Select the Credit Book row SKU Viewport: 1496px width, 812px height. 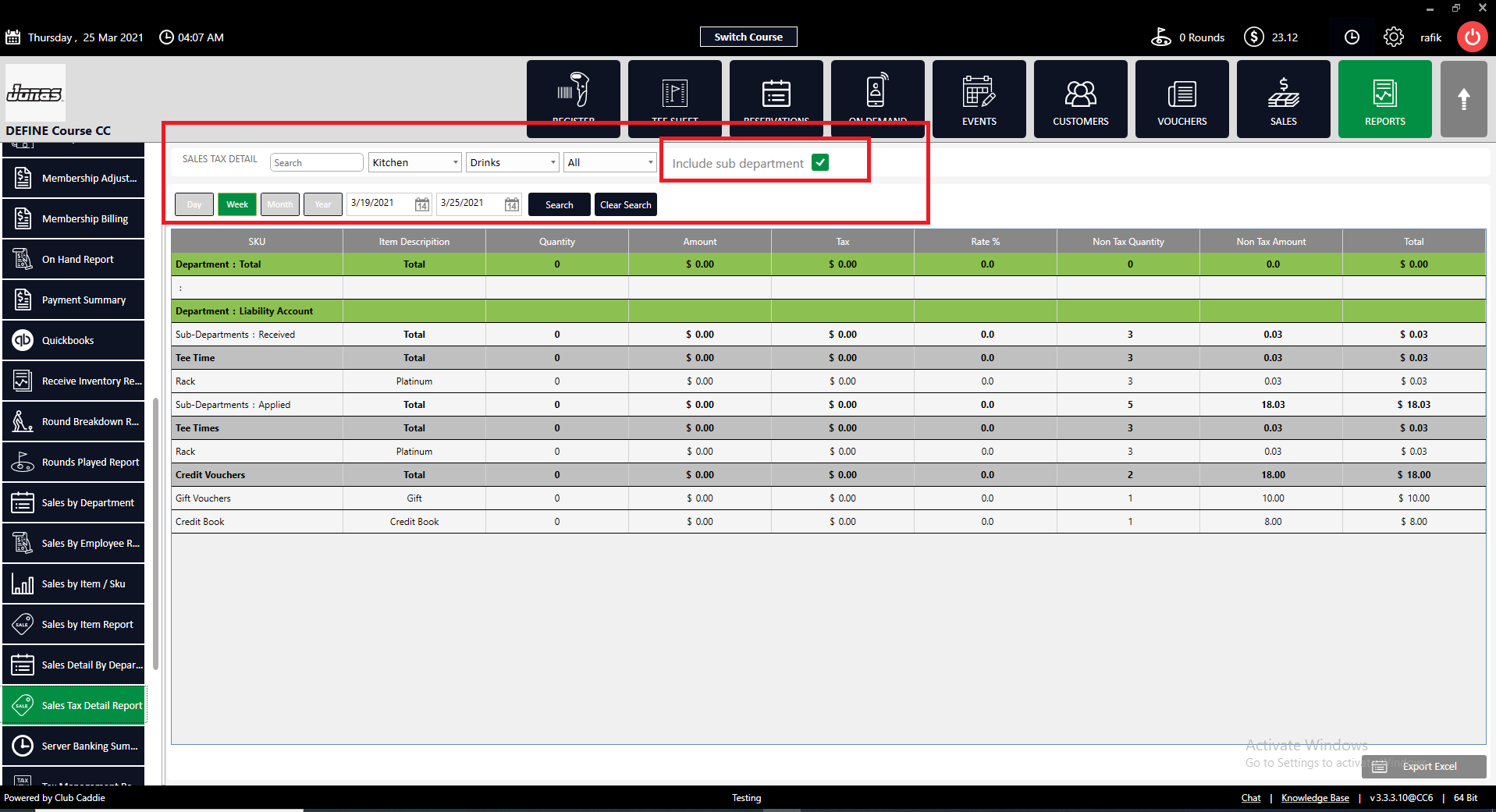click(200, 521)
